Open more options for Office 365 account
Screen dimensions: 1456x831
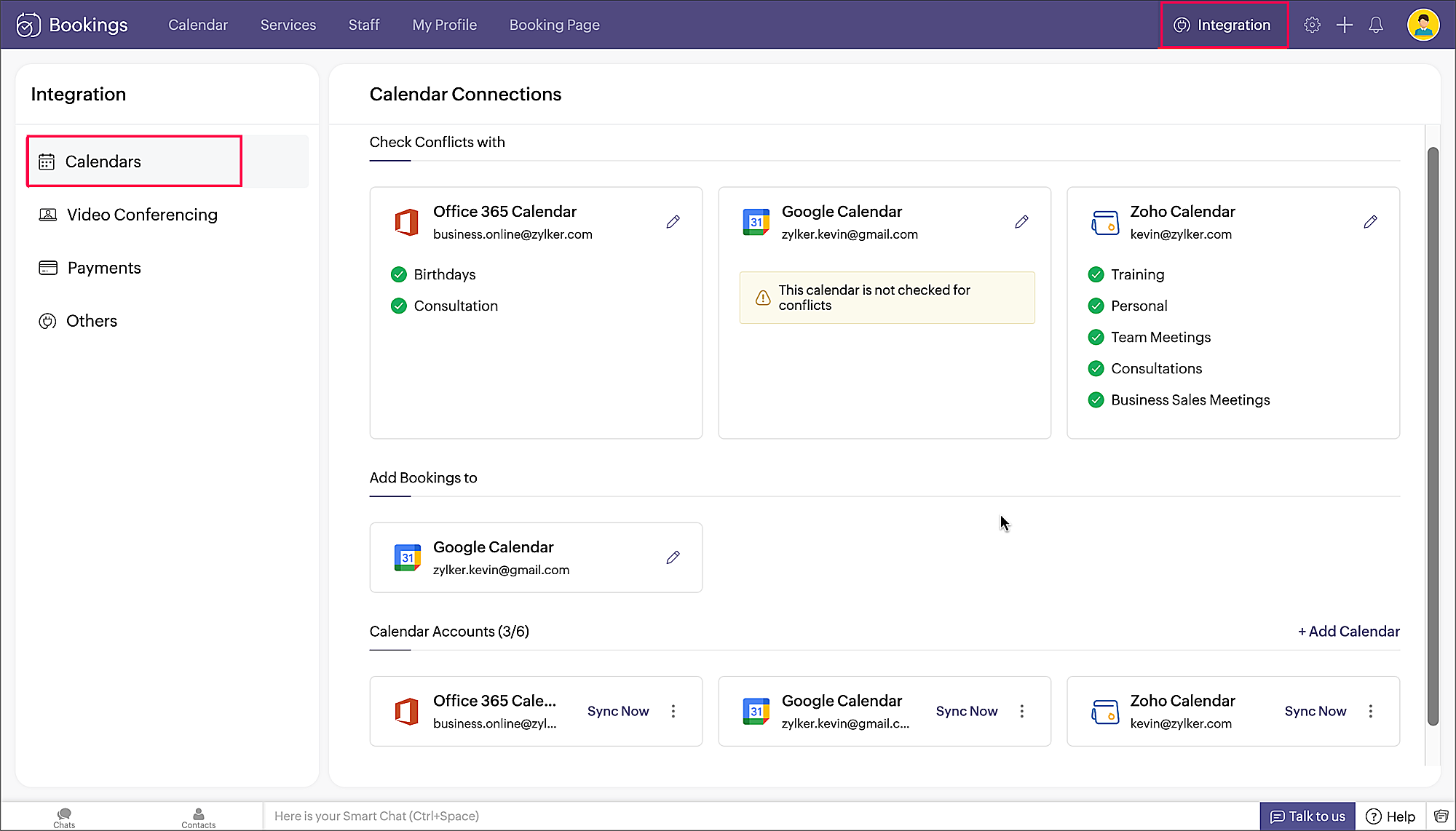(673, 711)
